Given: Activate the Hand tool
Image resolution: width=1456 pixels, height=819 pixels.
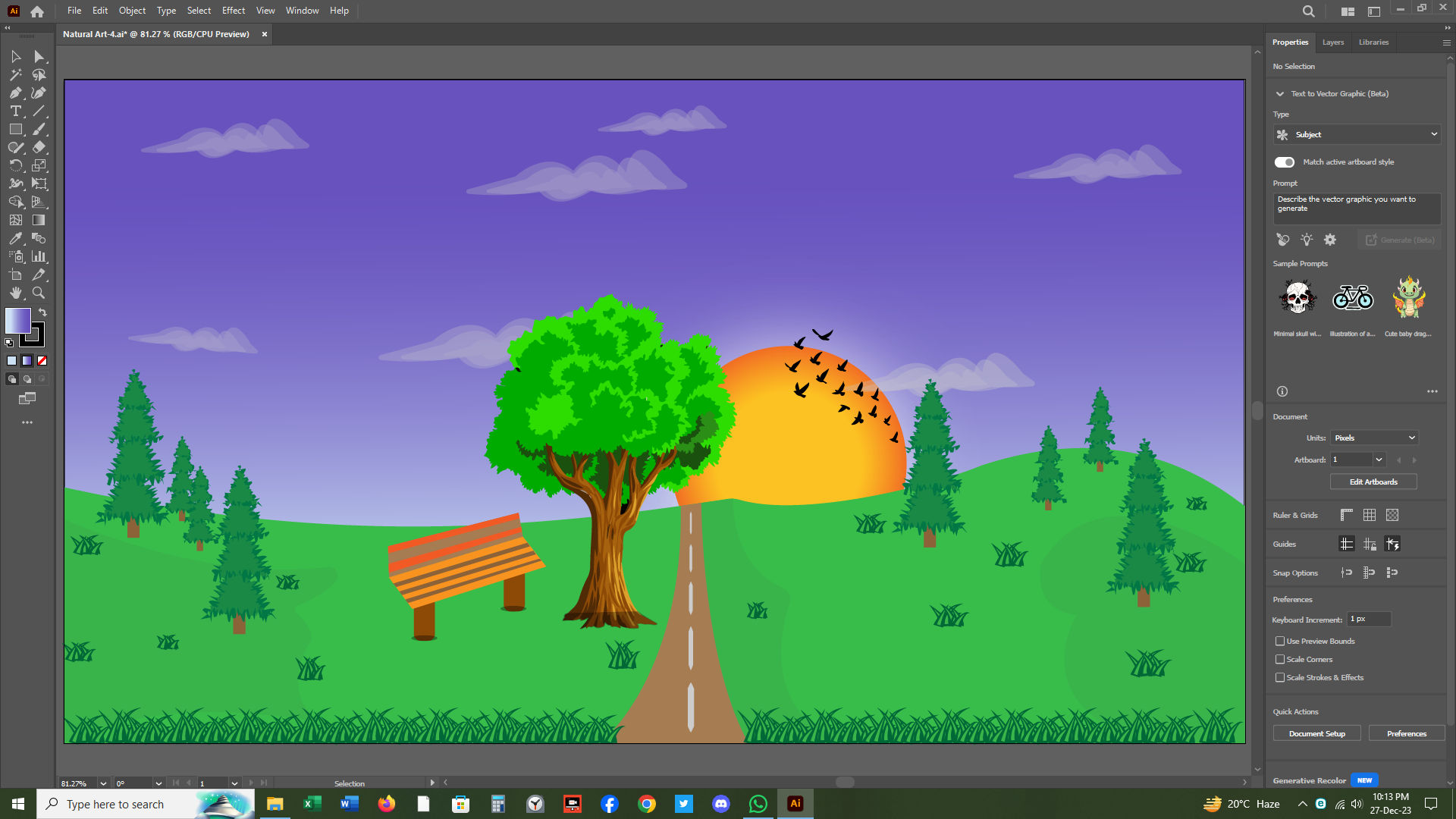Looking at the screenshot, I should [15, 293].
